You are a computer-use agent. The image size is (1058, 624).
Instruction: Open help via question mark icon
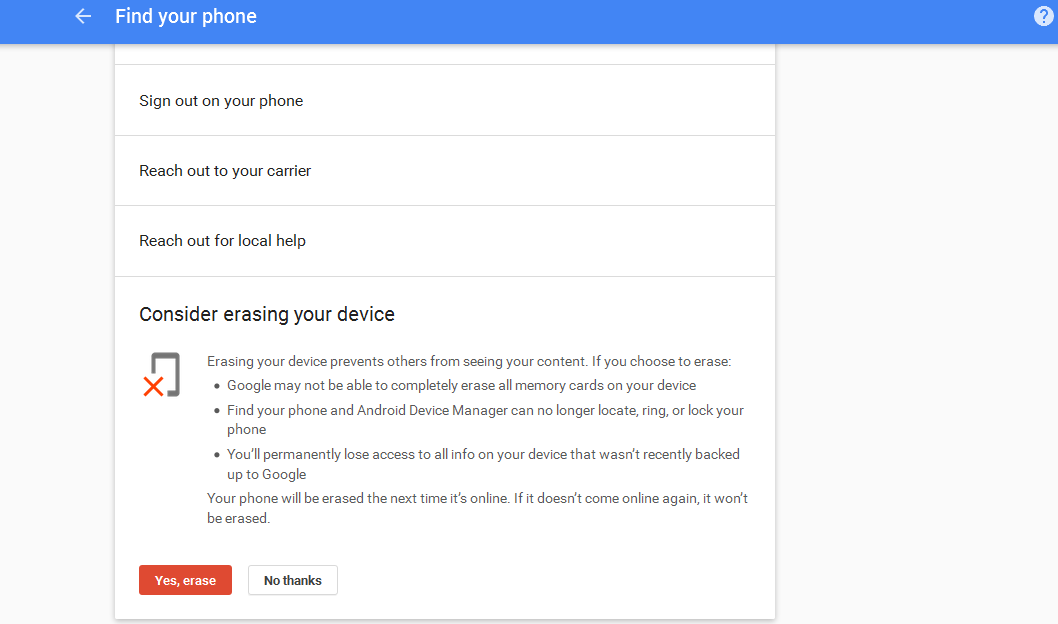click(x=1044, y=17)
